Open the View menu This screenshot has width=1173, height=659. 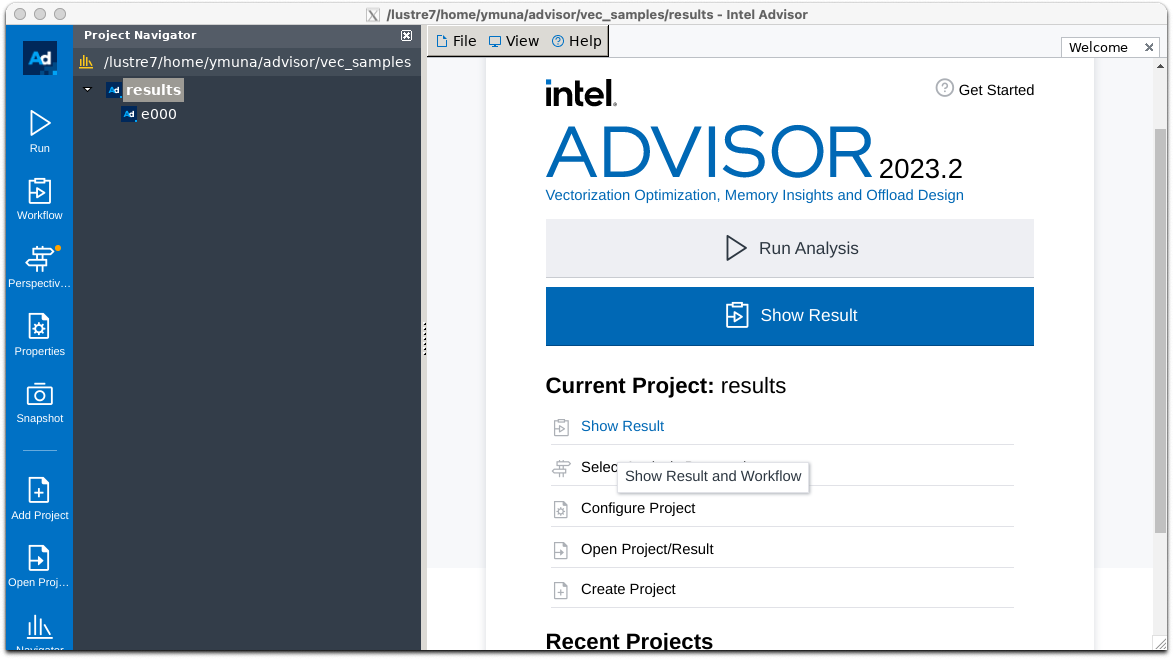tap(514, 40)
